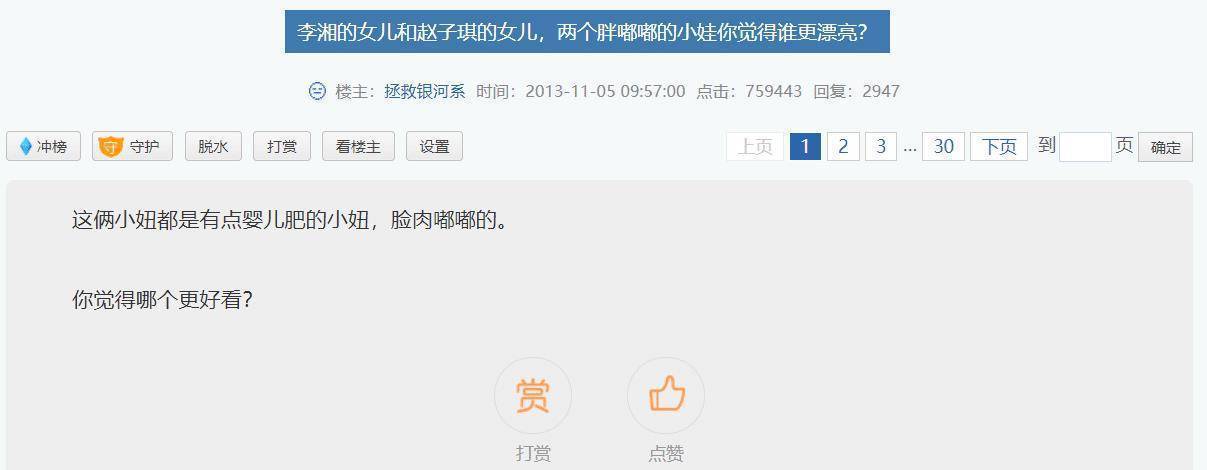Focus the page number input field
This screenshot has height=470, width=1207.
coord(1085,147)
